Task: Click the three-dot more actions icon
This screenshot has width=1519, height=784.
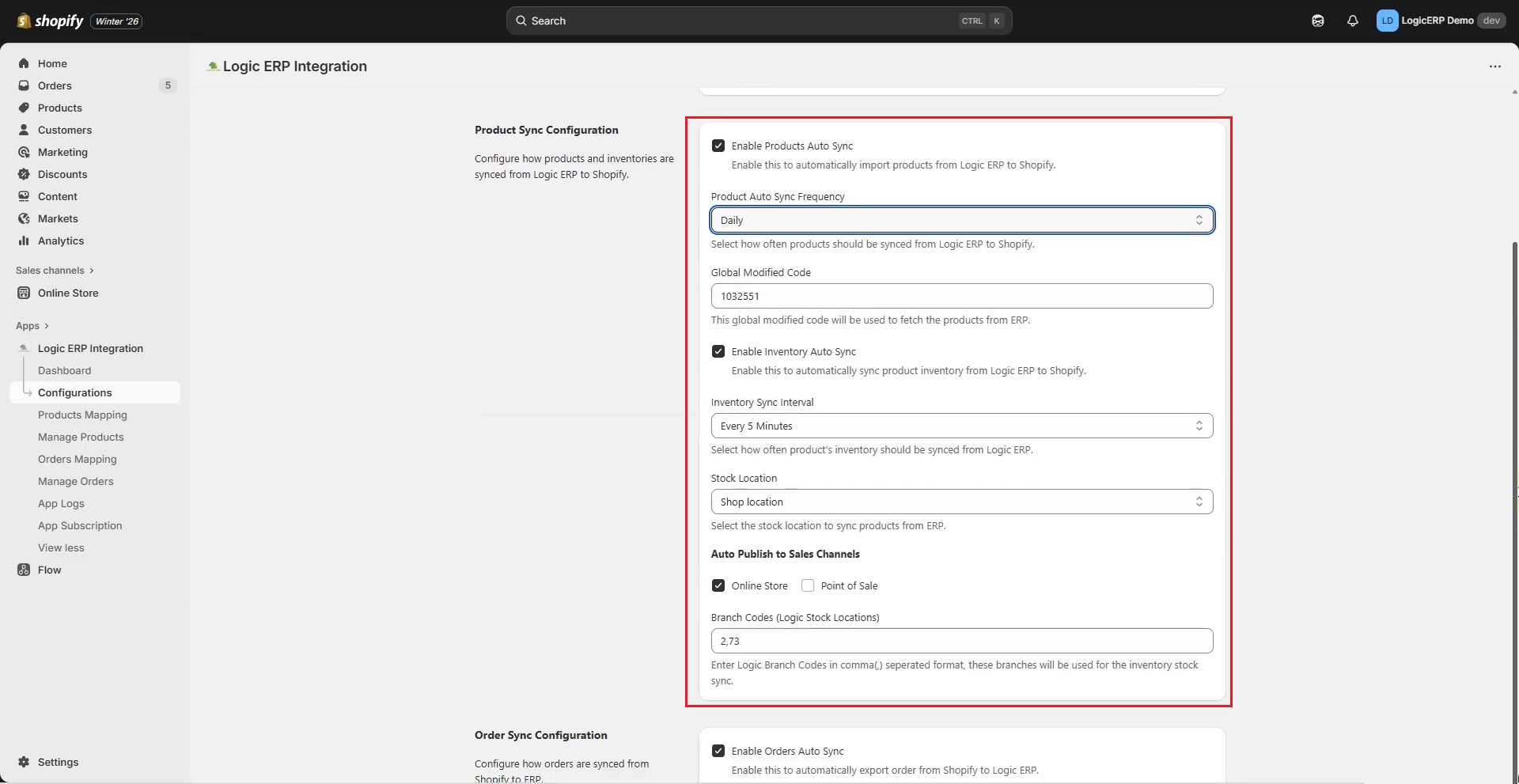Action: (1494, 66)
